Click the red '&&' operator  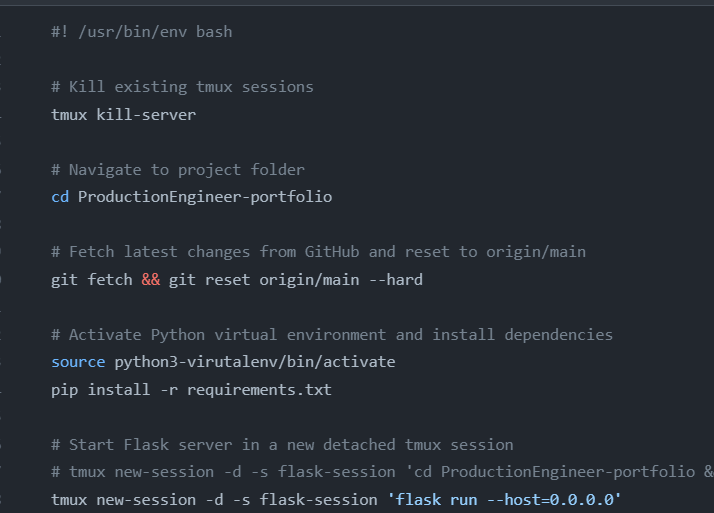[x=151, y=279]
